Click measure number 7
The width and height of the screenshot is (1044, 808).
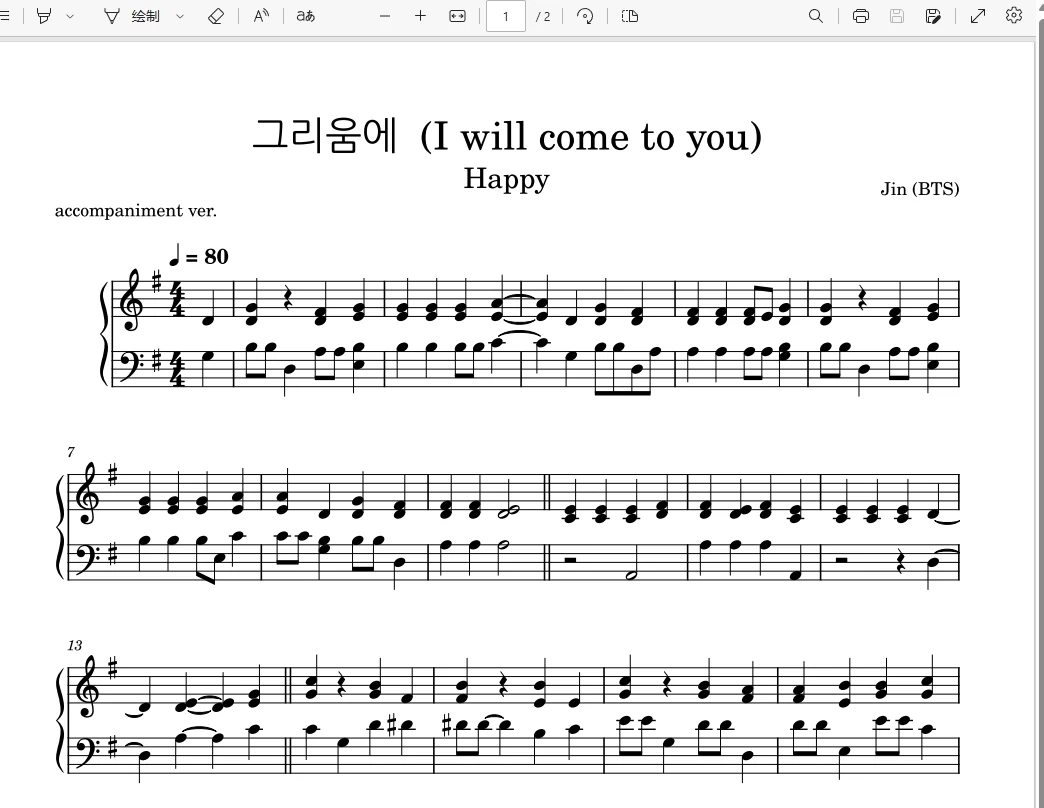(x=71, y=452)
